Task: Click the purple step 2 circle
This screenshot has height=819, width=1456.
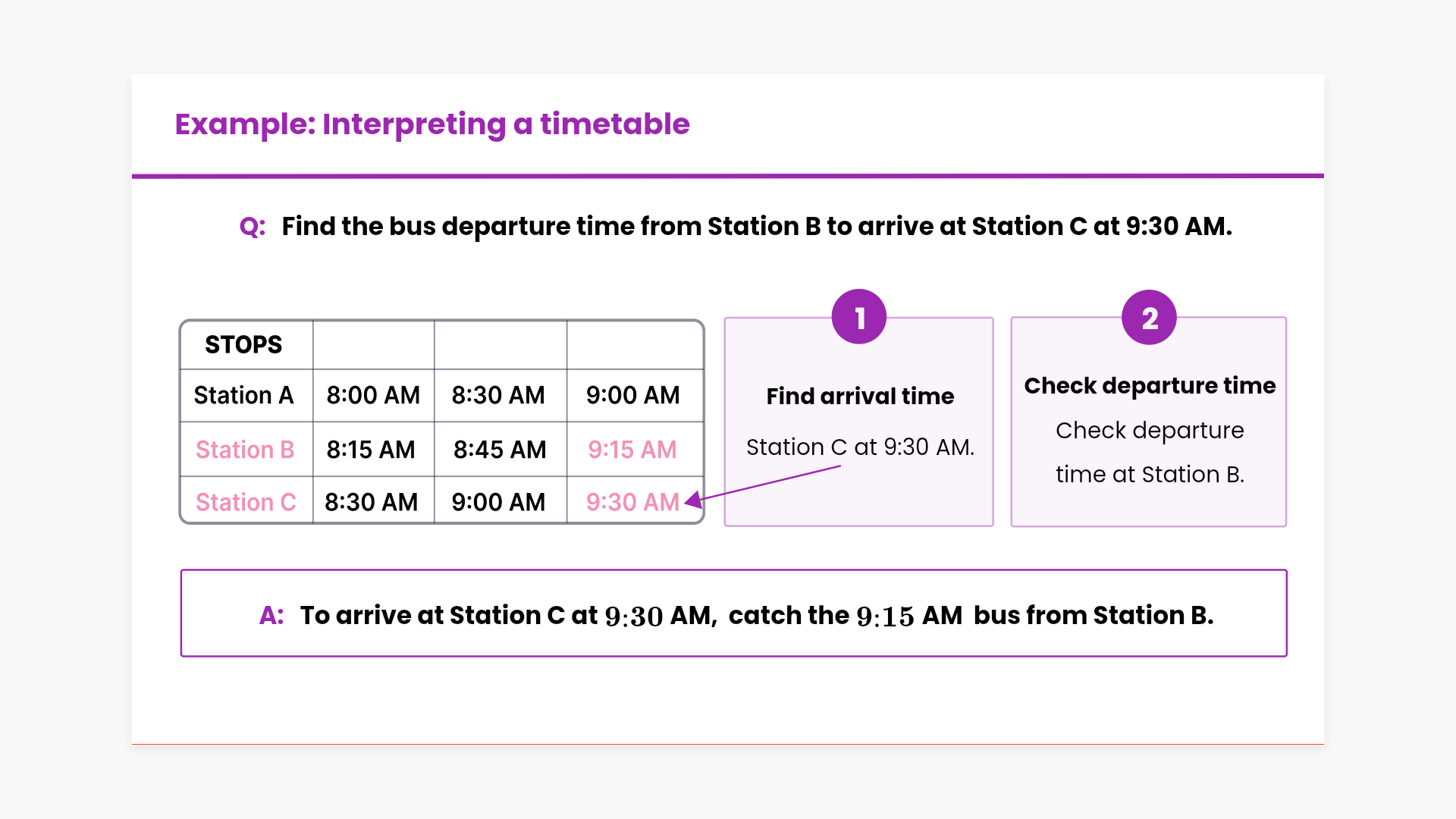Action: [1149, 318]
